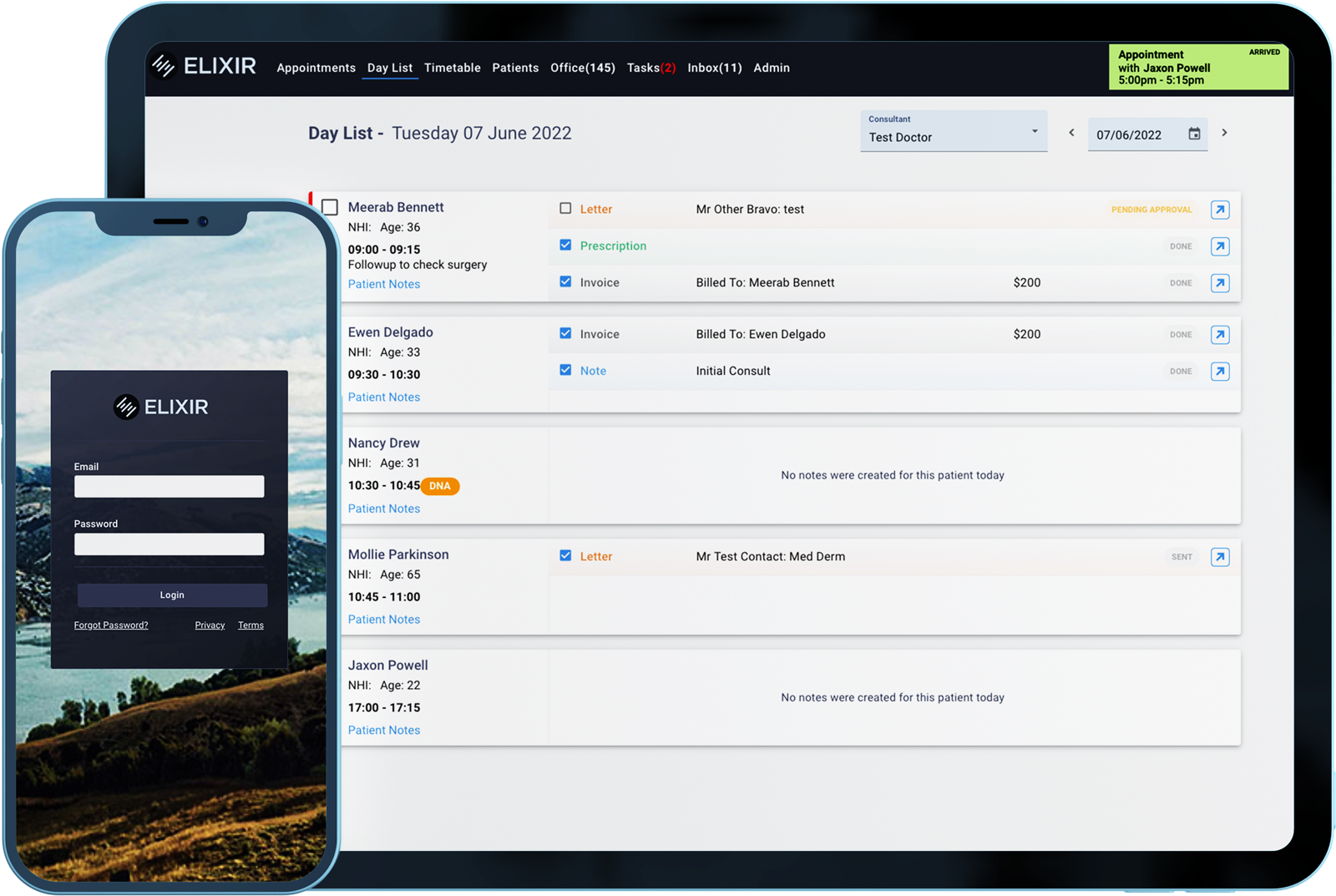Click the orange DNA status badge
Screen dimensions: 1336x896
pyautogui.click(x=440, y=486)
